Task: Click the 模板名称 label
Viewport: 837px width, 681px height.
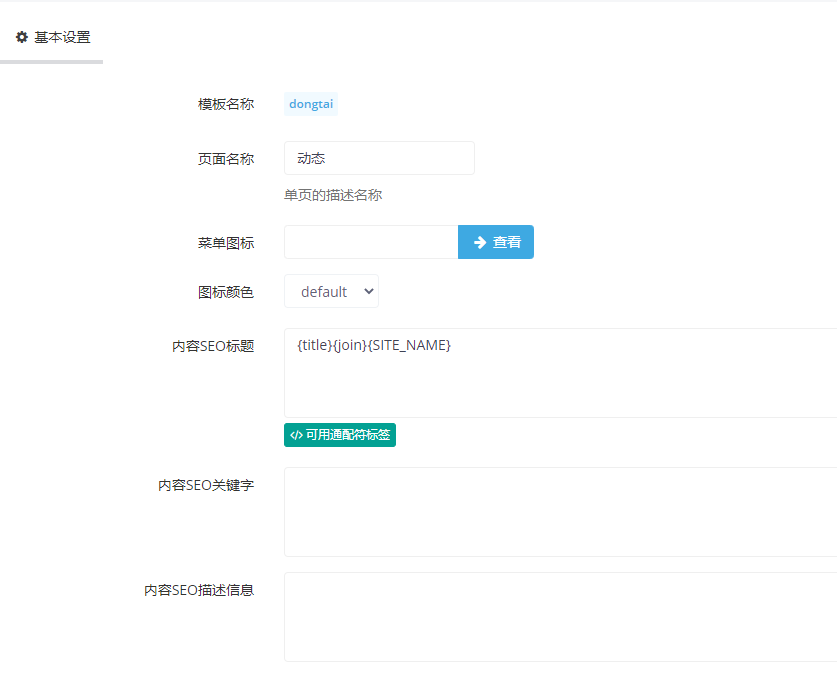Action: 226,104
